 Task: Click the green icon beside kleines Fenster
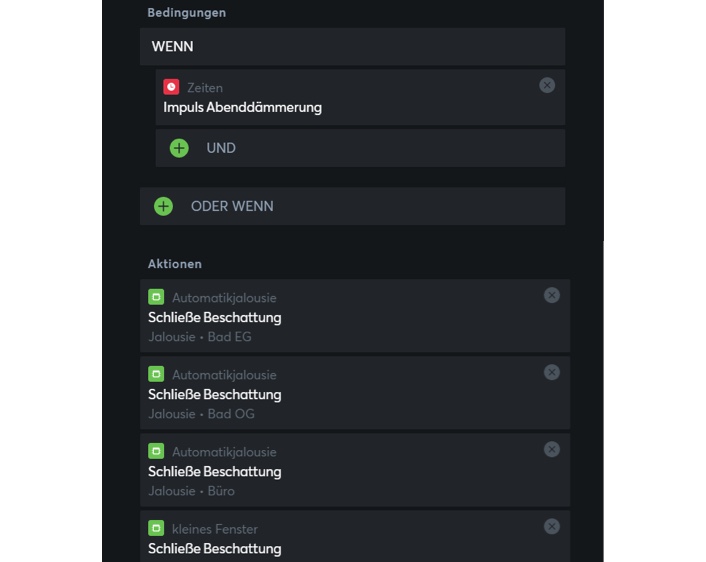click(x=156, y=528)
